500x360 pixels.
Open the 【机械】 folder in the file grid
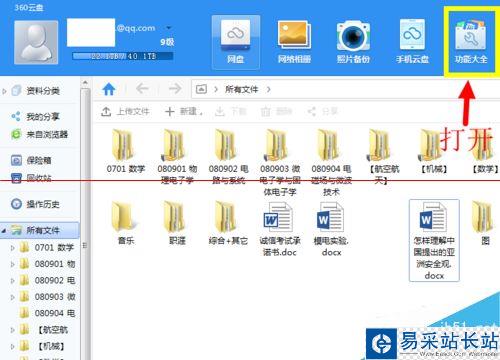[x=434, y=152]
